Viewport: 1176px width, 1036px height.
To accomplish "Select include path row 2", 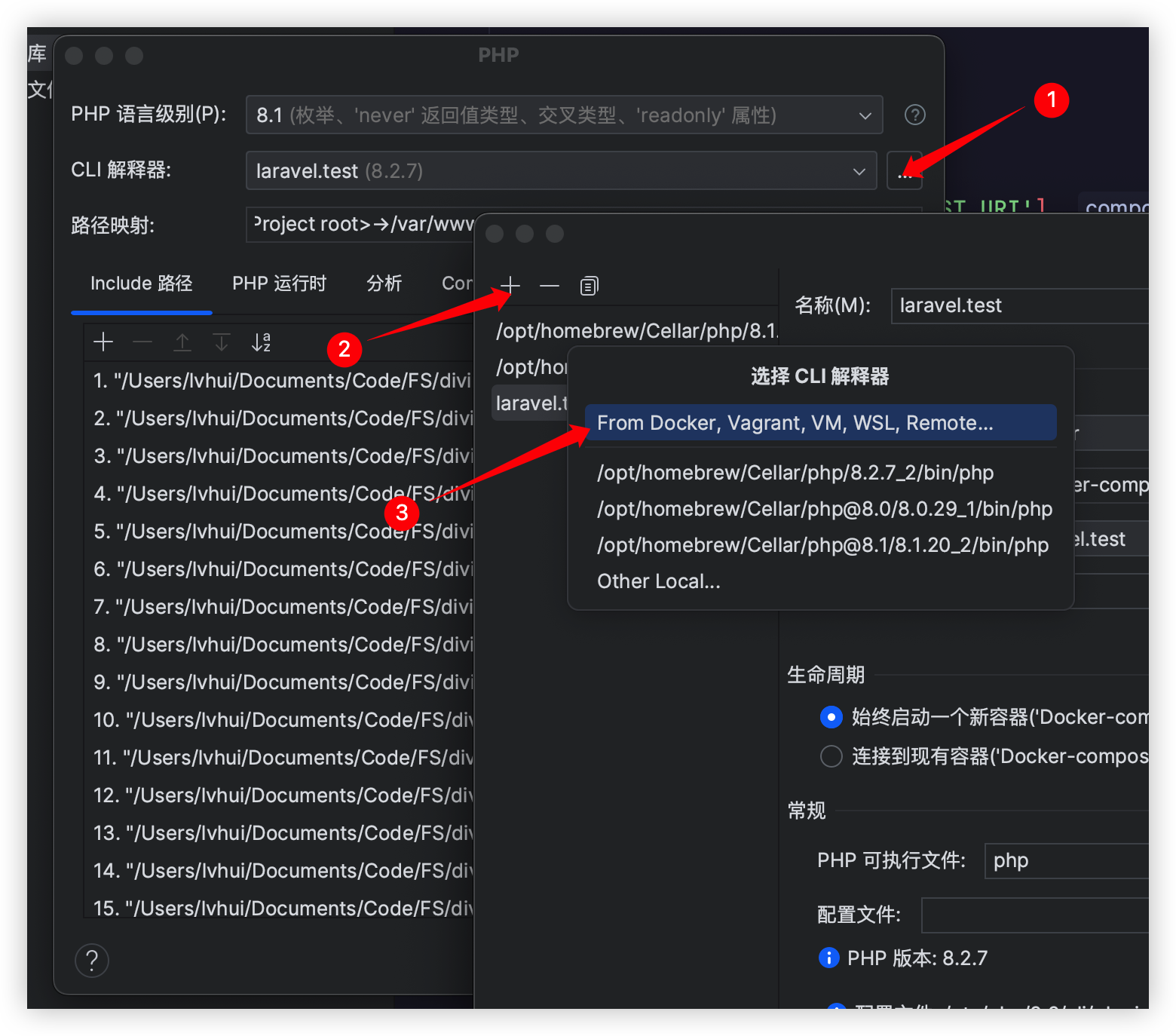I will 279,418.
